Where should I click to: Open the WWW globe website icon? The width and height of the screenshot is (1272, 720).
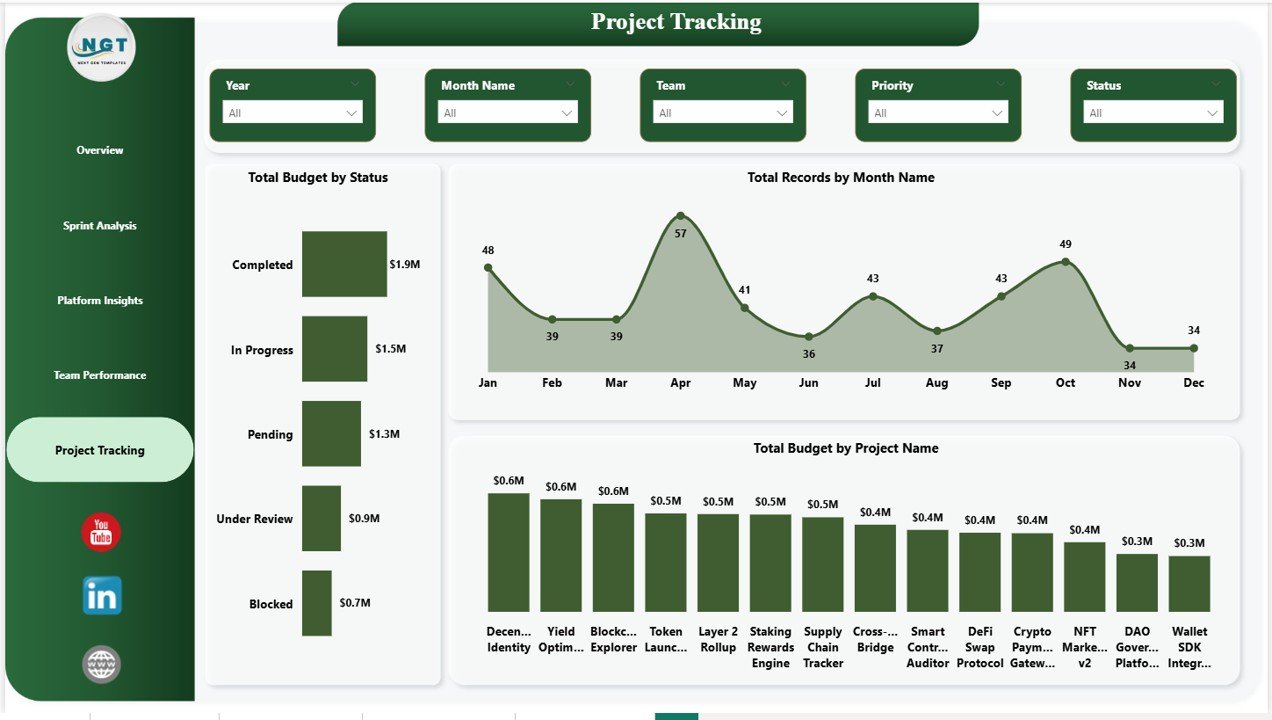(100, 662)
